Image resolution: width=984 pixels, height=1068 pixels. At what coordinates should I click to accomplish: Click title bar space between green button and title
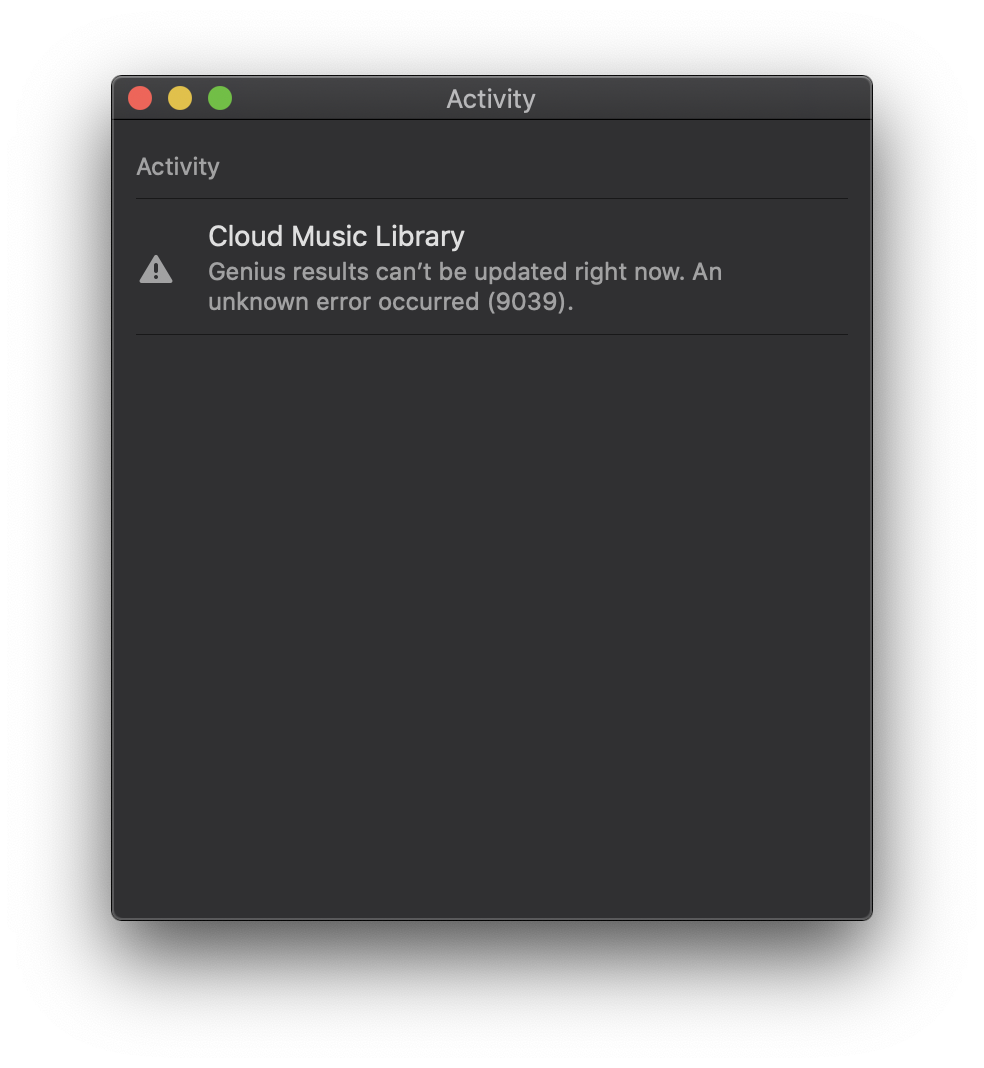click(339, 99)
